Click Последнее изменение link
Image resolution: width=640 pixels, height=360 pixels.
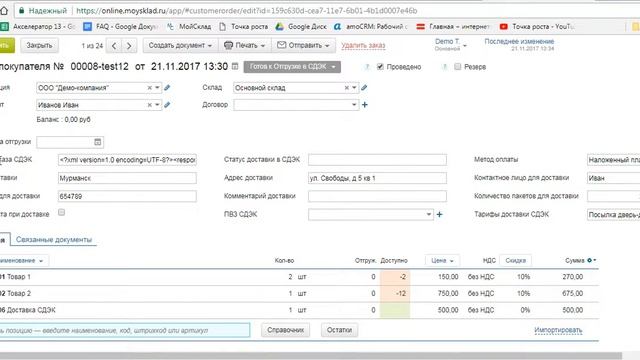pos(519,42)
